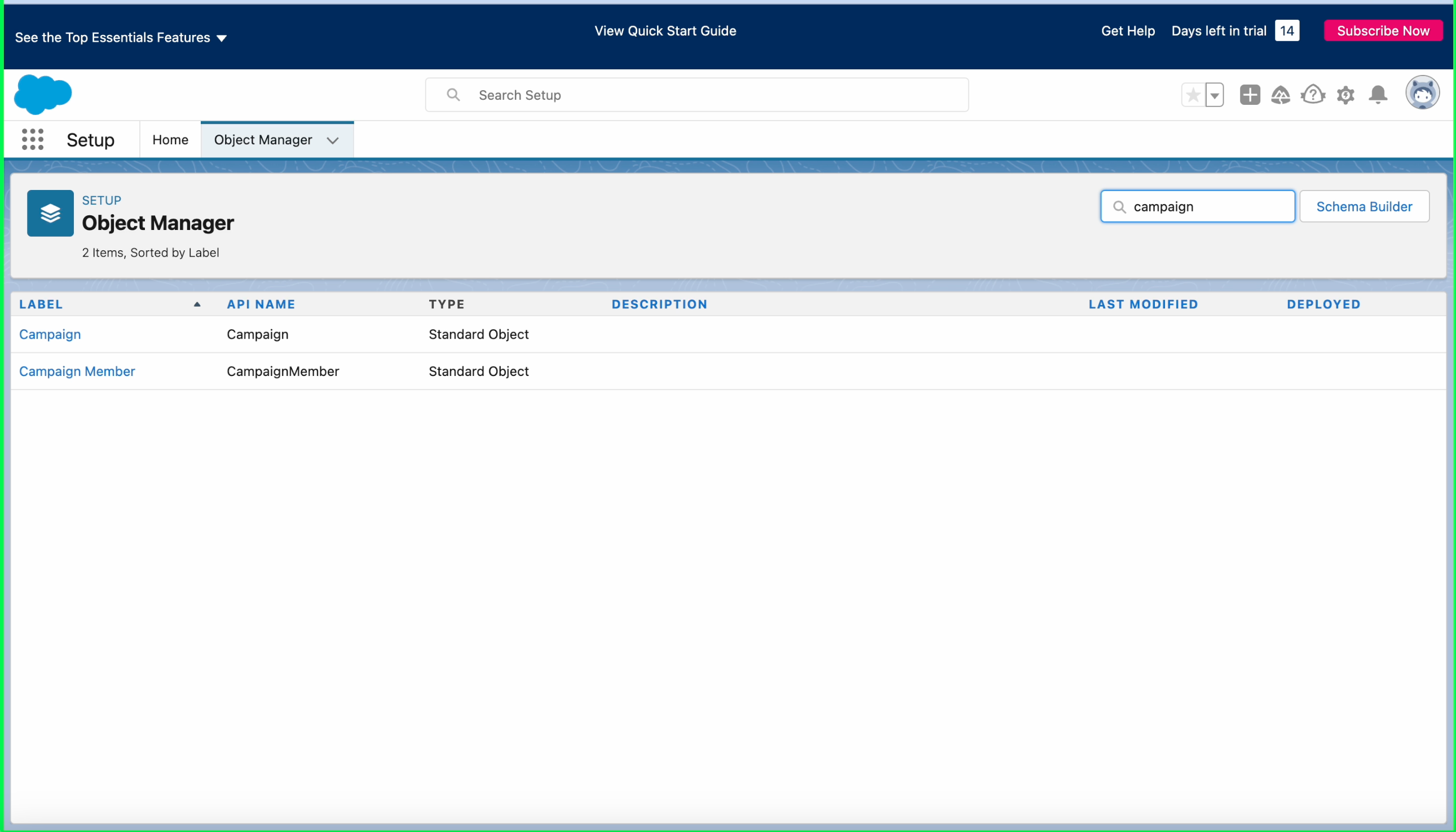Open the notifications bell
1456x832 pixels.
[1378, 95]
